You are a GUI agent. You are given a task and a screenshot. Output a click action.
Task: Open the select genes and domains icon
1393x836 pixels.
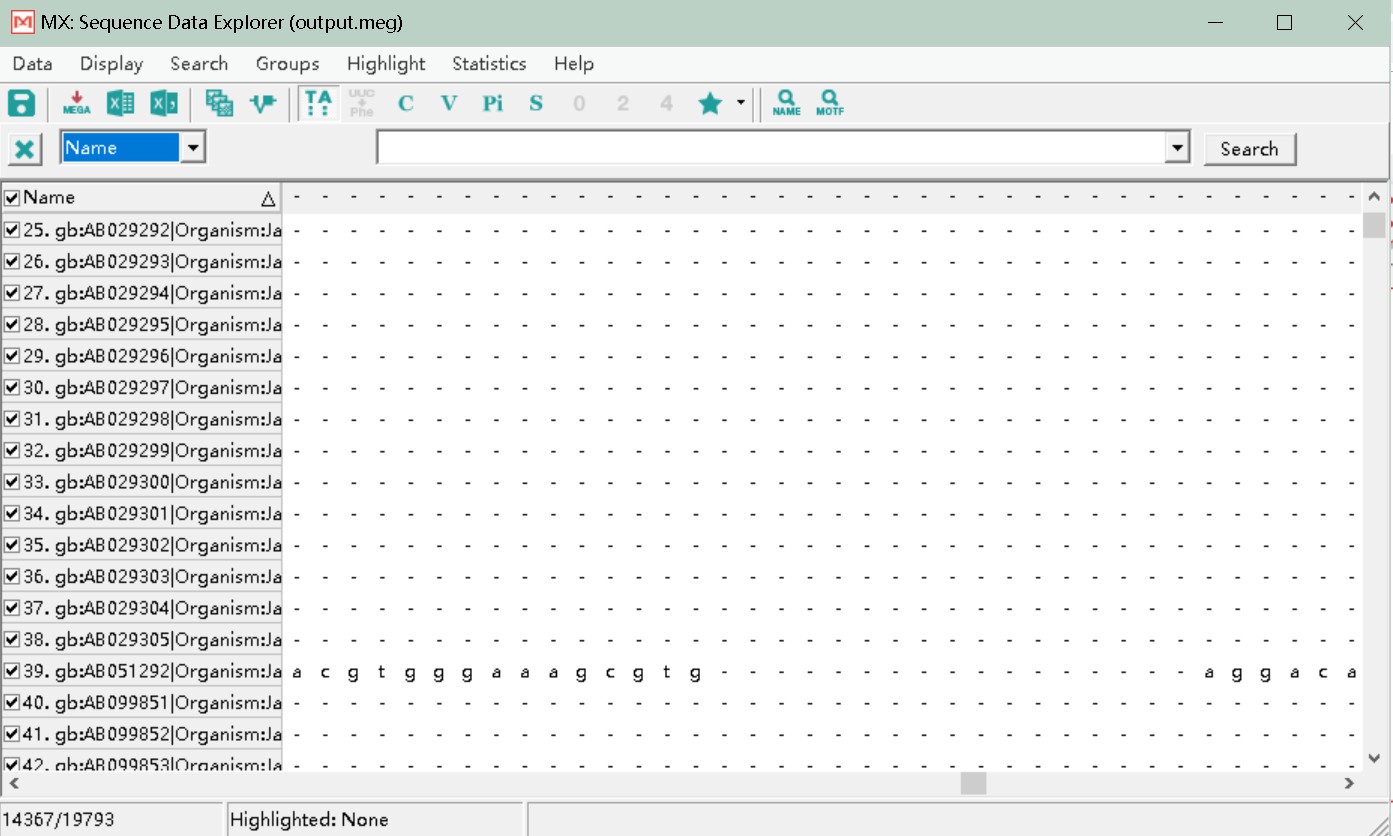(219, 103)
